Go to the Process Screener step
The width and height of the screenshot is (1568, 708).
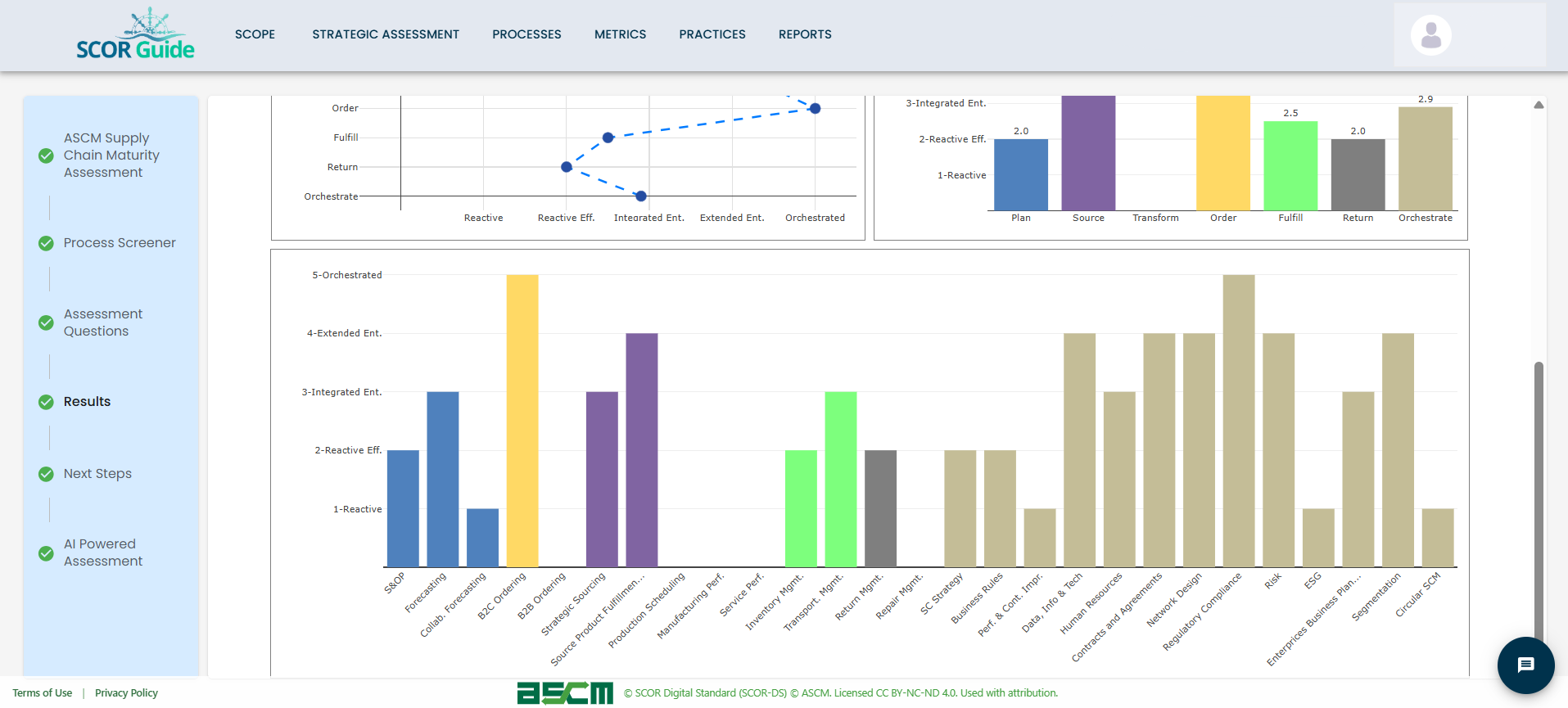(120, 243)
